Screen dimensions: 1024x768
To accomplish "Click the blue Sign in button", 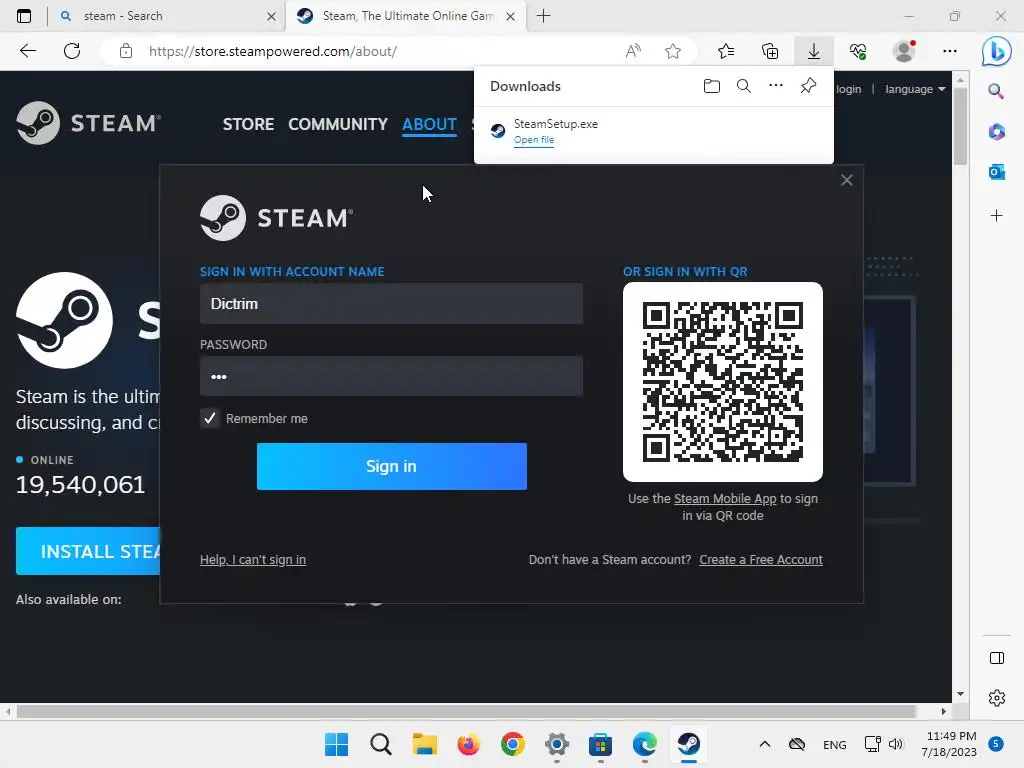I will pos(392,466).
